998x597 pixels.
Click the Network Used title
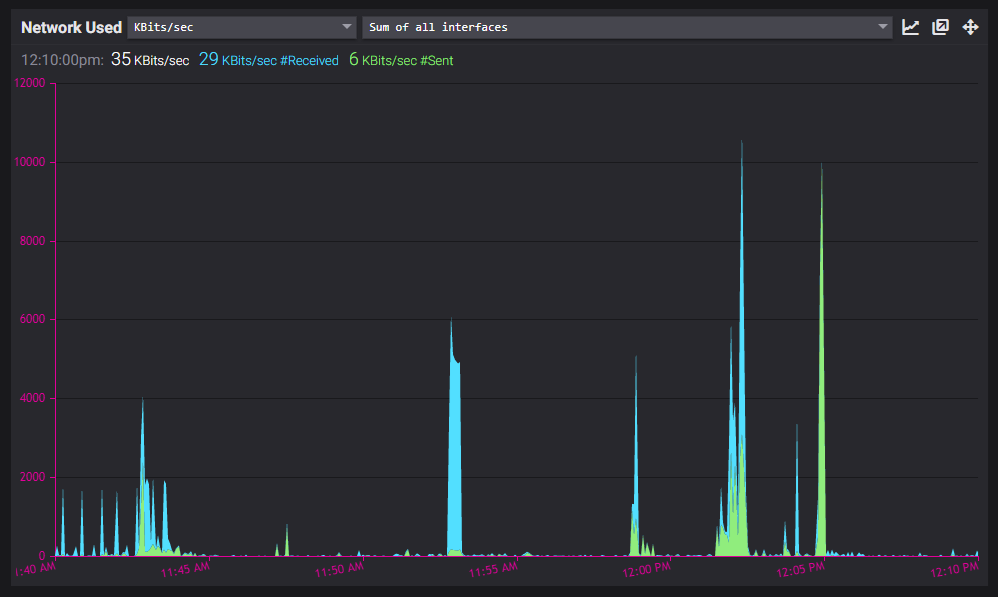[71, 27]
